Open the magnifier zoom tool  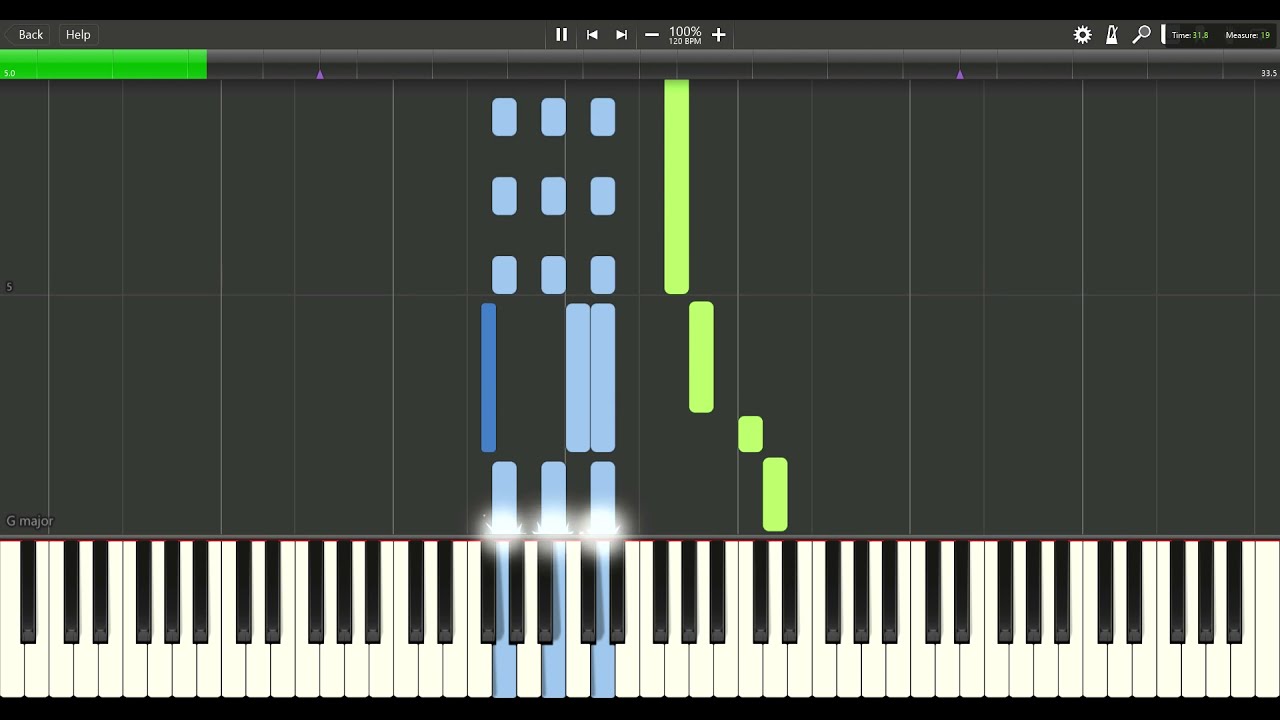(1141, 35)
